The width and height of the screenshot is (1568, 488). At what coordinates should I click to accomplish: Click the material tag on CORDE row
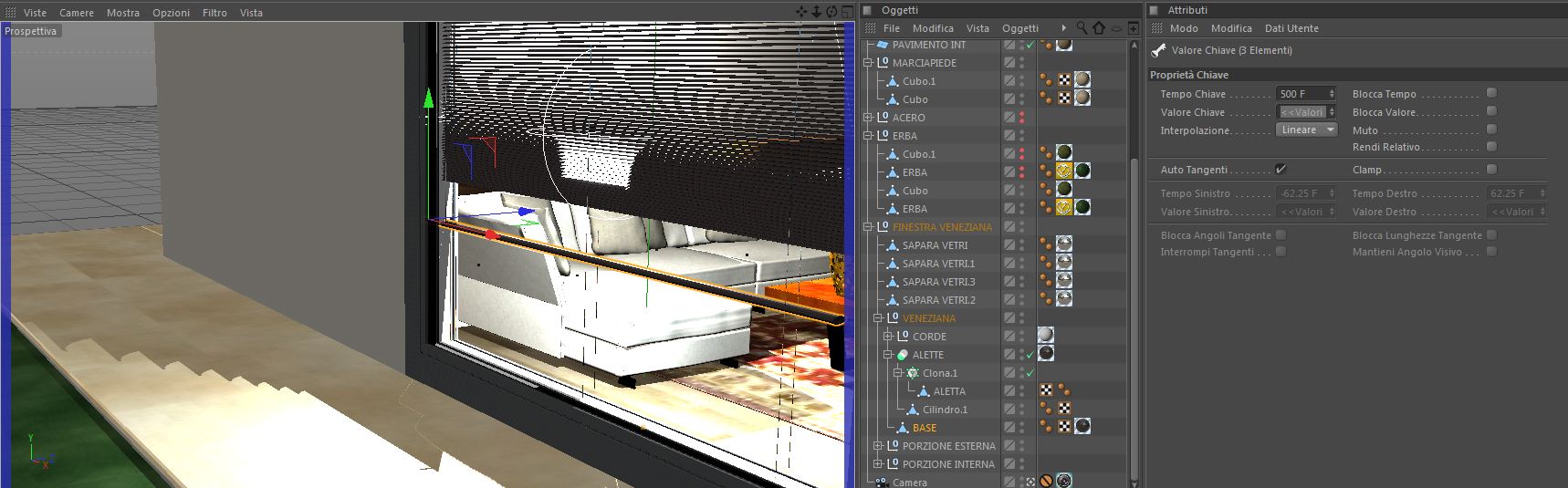click(x=1046, y=335)
